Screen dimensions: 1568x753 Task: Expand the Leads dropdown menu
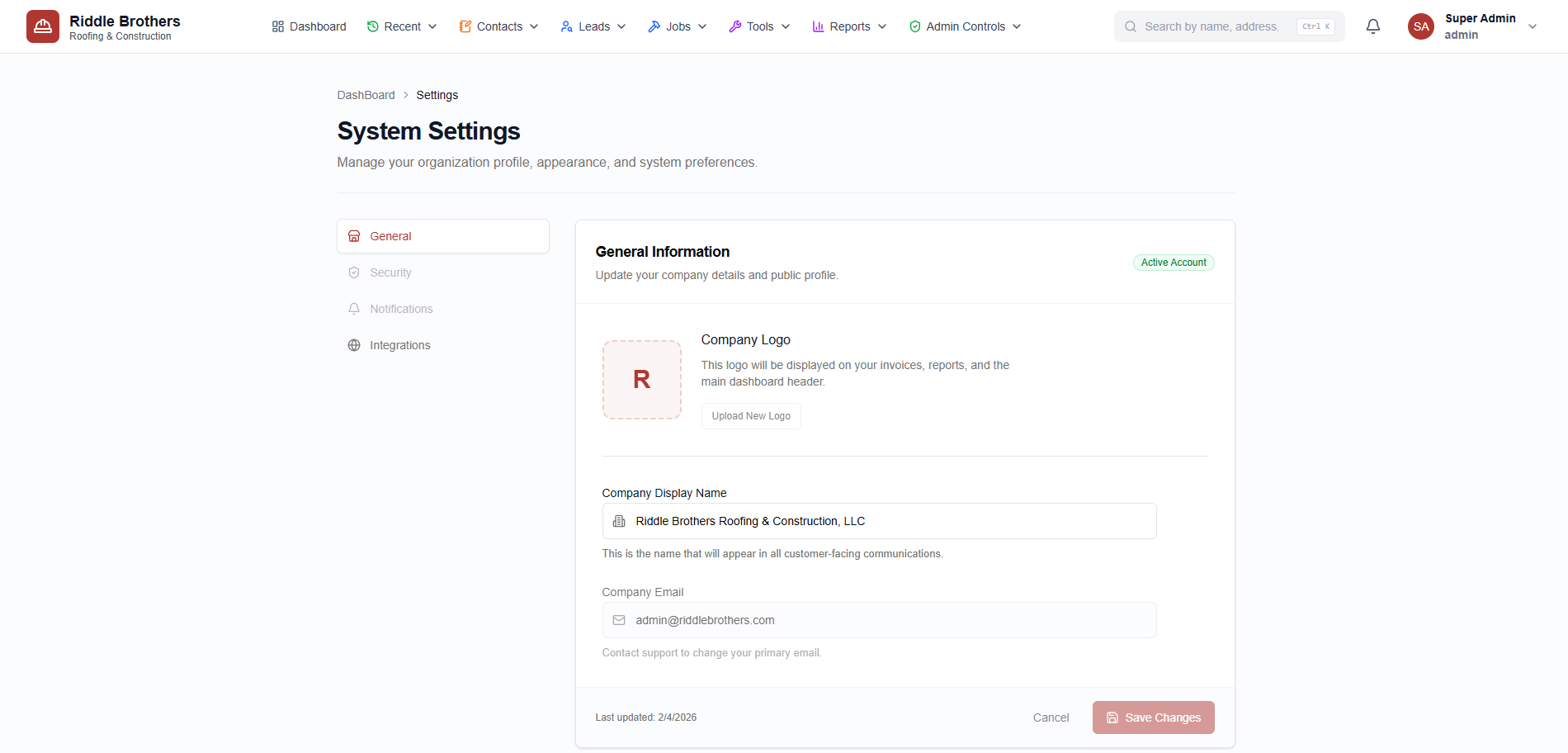[593, 26]
